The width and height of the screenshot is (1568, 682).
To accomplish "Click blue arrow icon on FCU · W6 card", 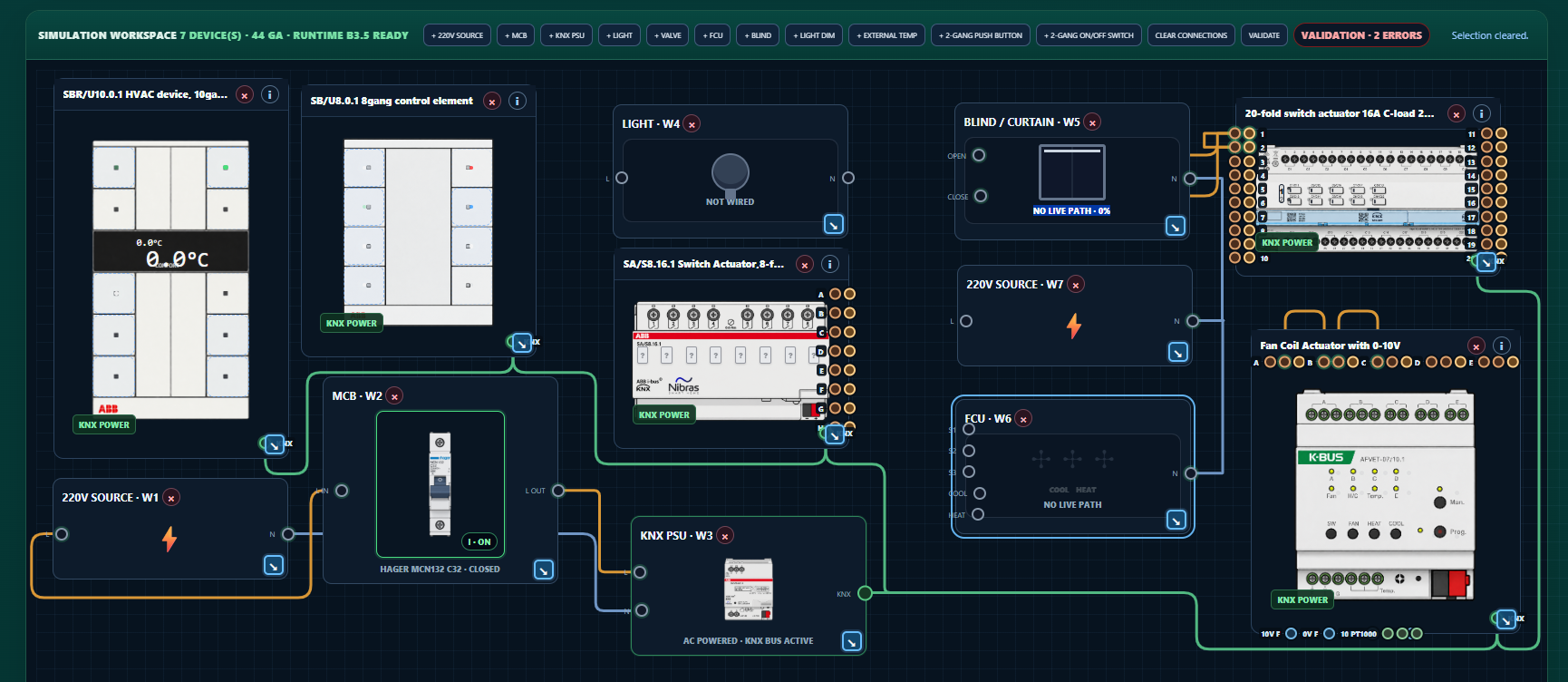I will point(1176,520).
